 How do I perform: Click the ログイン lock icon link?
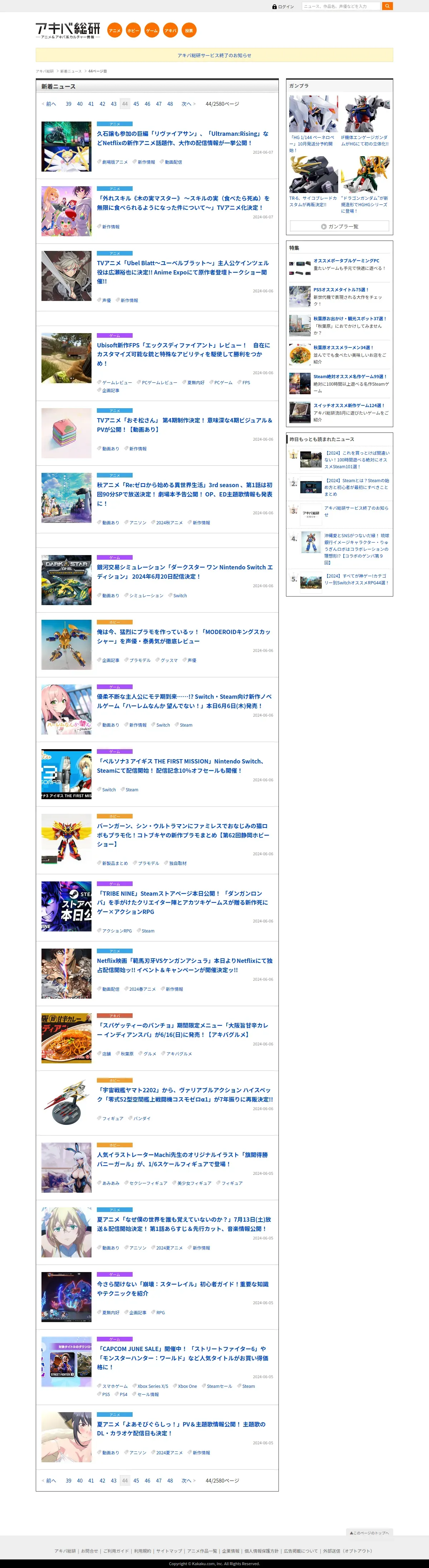pos(283,7)
